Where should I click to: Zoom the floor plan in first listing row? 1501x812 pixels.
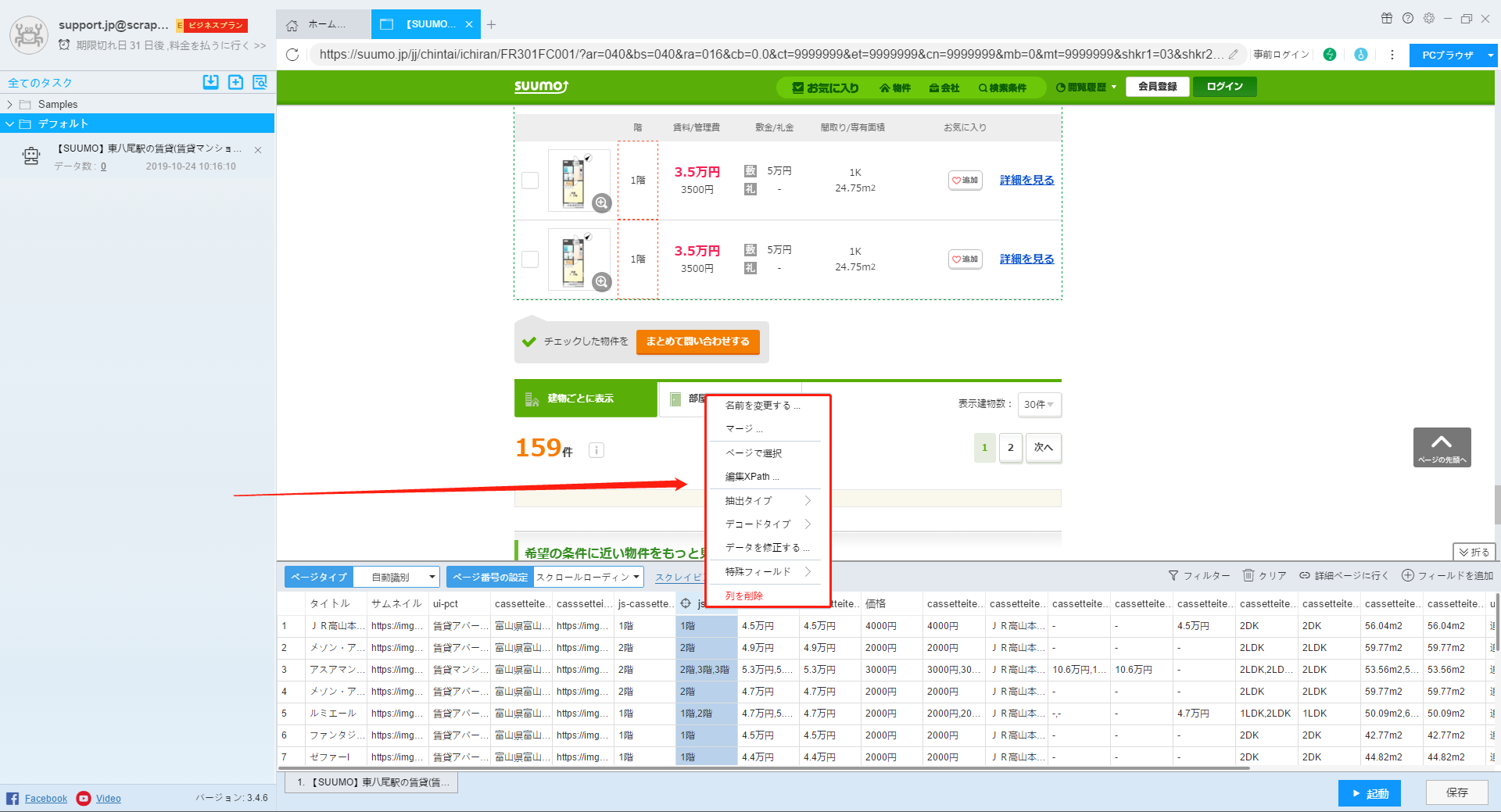click(x=601, y=203)
